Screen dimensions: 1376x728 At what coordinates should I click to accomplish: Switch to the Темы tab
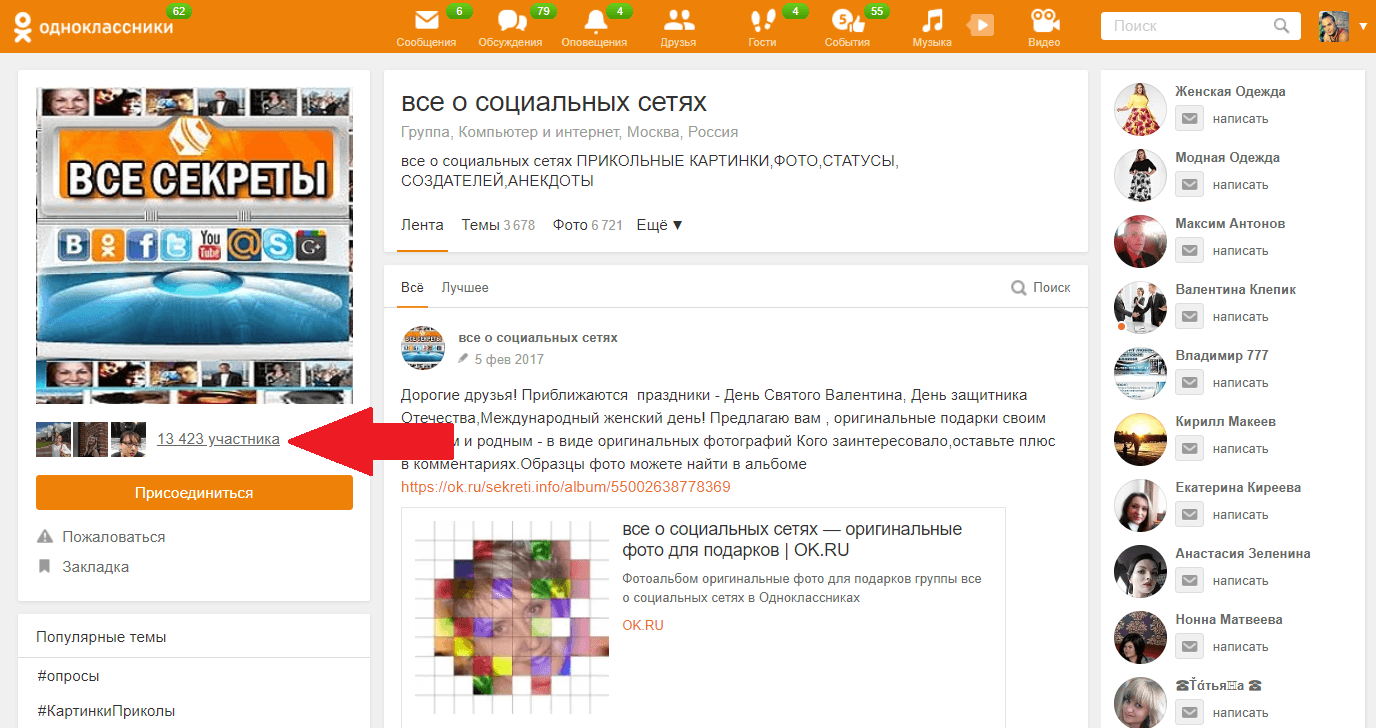[x=498, y=225]
